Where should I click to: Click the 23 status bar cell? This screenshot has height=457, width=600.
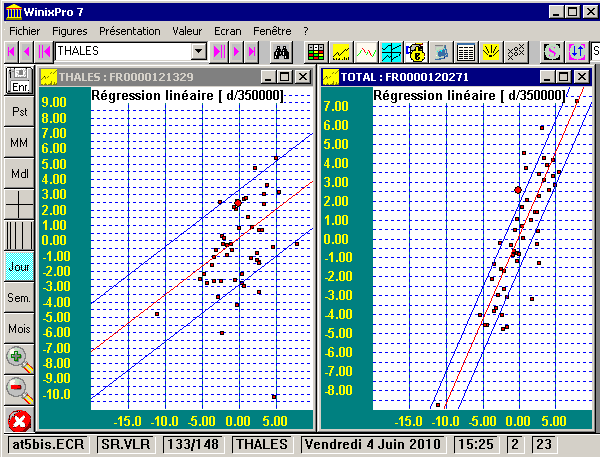click(544, 444)
